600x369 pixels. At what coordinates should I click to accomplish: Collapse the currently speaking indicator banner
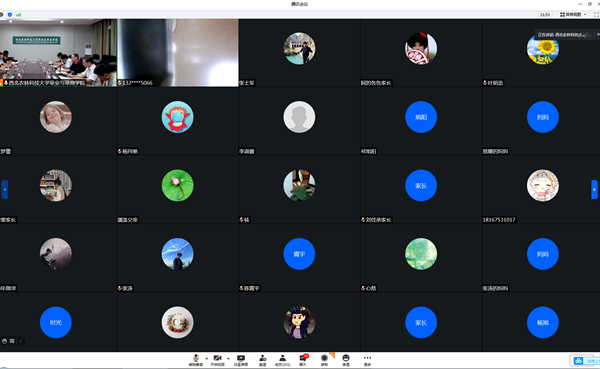click(598, 34)
